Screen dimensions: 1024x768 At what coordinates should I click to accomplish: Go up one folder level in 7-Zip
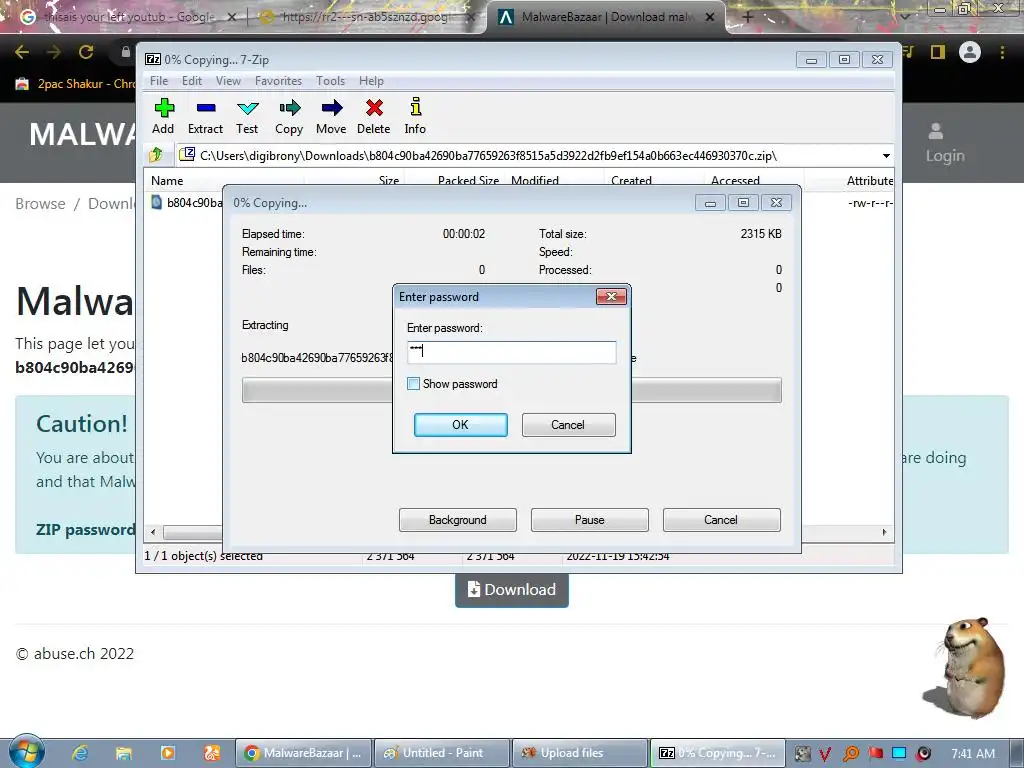(x=156, y=155)
